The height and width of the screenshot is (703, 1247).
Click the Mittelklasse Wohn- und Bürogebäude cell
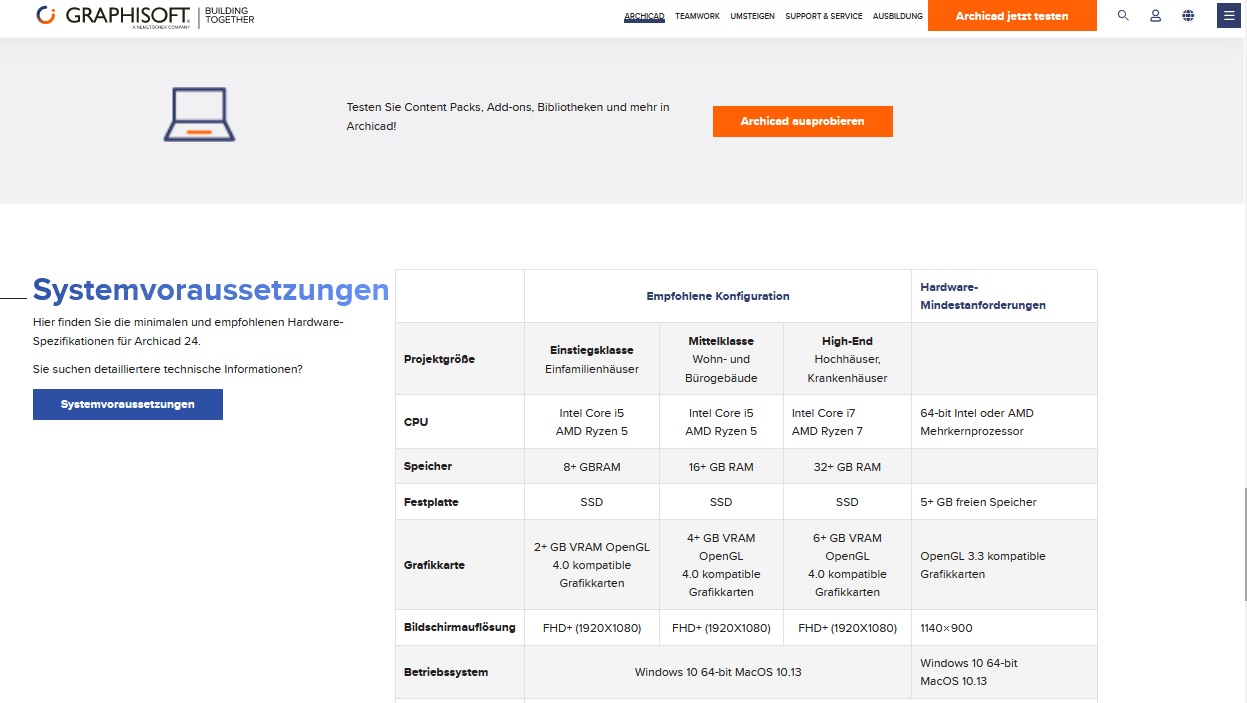click(721, 359)
